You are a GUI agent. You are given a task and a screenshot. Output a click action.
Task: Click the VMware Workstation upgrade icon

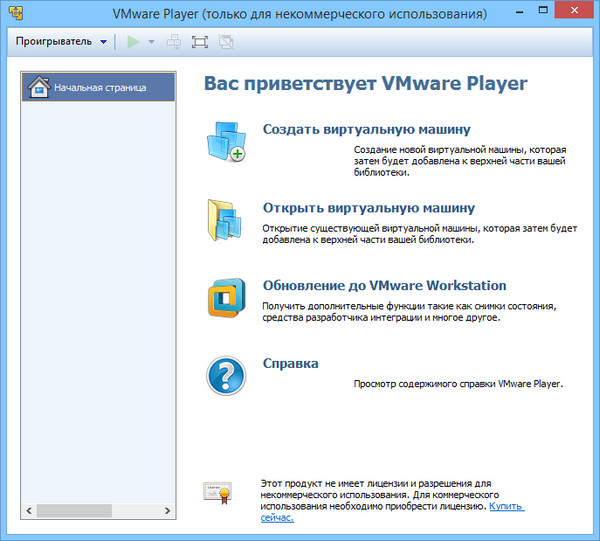[x=225, y=297]
